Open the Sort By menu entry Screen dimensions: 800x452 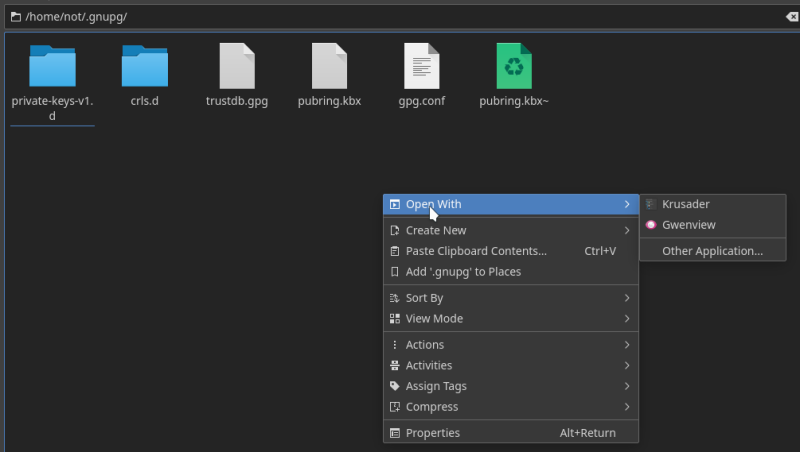pos(511,298)
